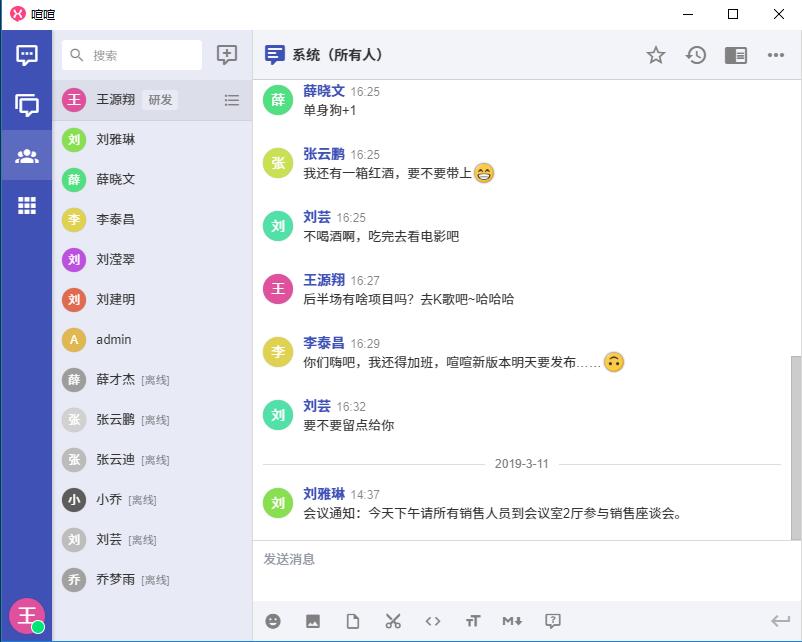
Task: Start screenshot capture with scissors icon
Action: pyautogui.click(x=393, y=621)
